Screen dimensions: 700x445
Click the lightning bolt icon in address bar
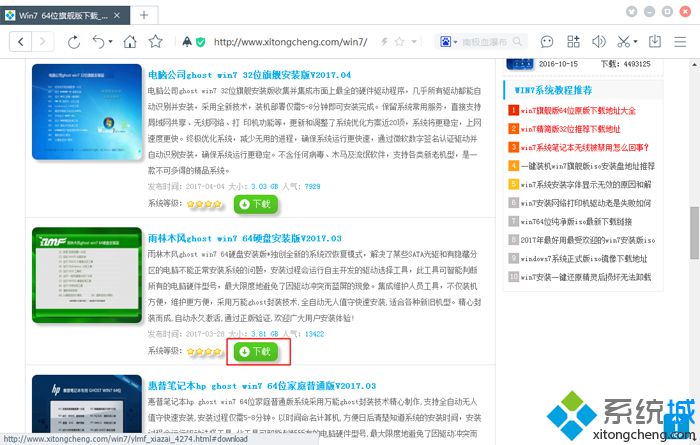coord(384,42)
